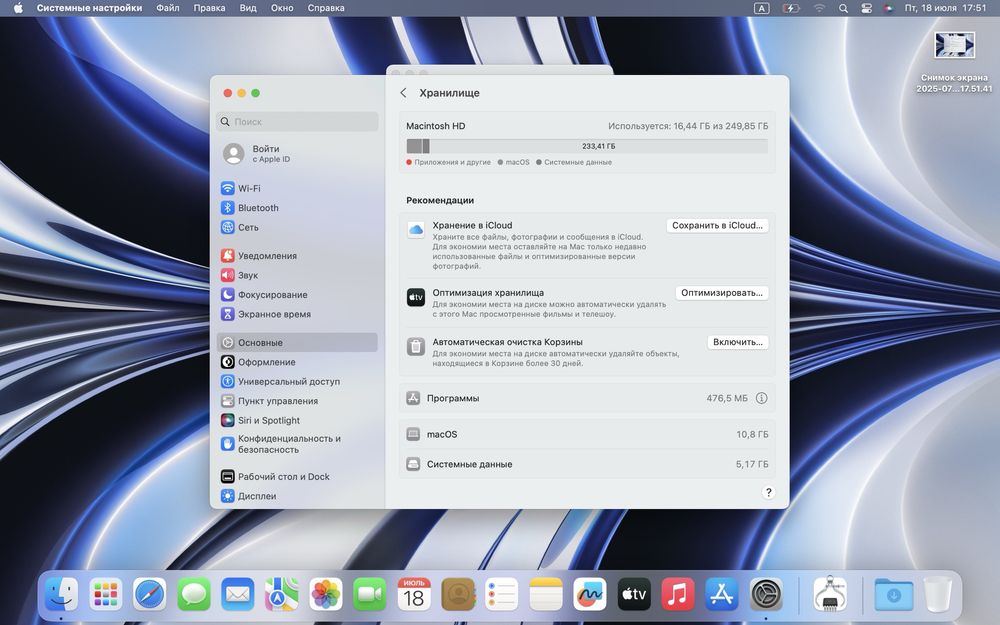Open System Information chip icon in Dock

point(830,594)
